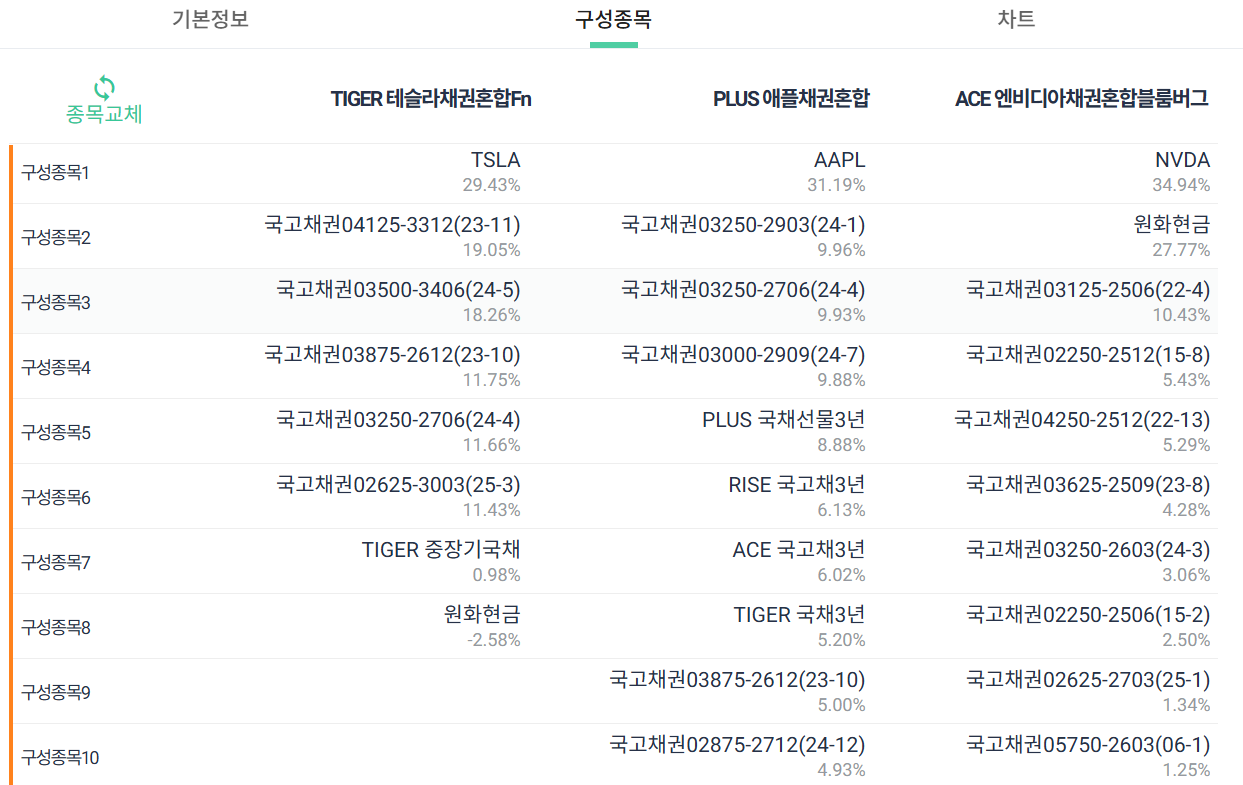
Task: Select 국고채권03875-2612(23-10) in PLUS column
Action: [737, 680]
